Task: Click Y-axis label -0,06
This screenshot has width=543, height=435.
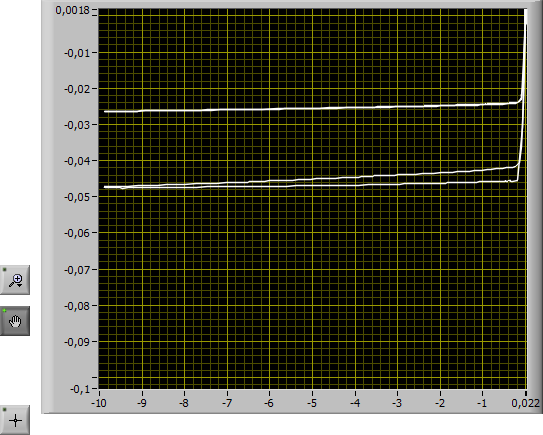Action: 76,233
